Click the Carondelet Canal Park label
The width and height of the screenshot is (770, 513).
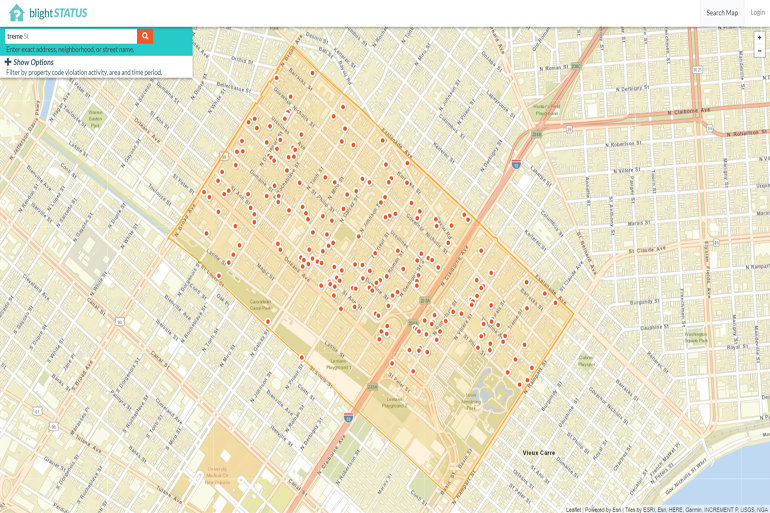click(260, 306)
